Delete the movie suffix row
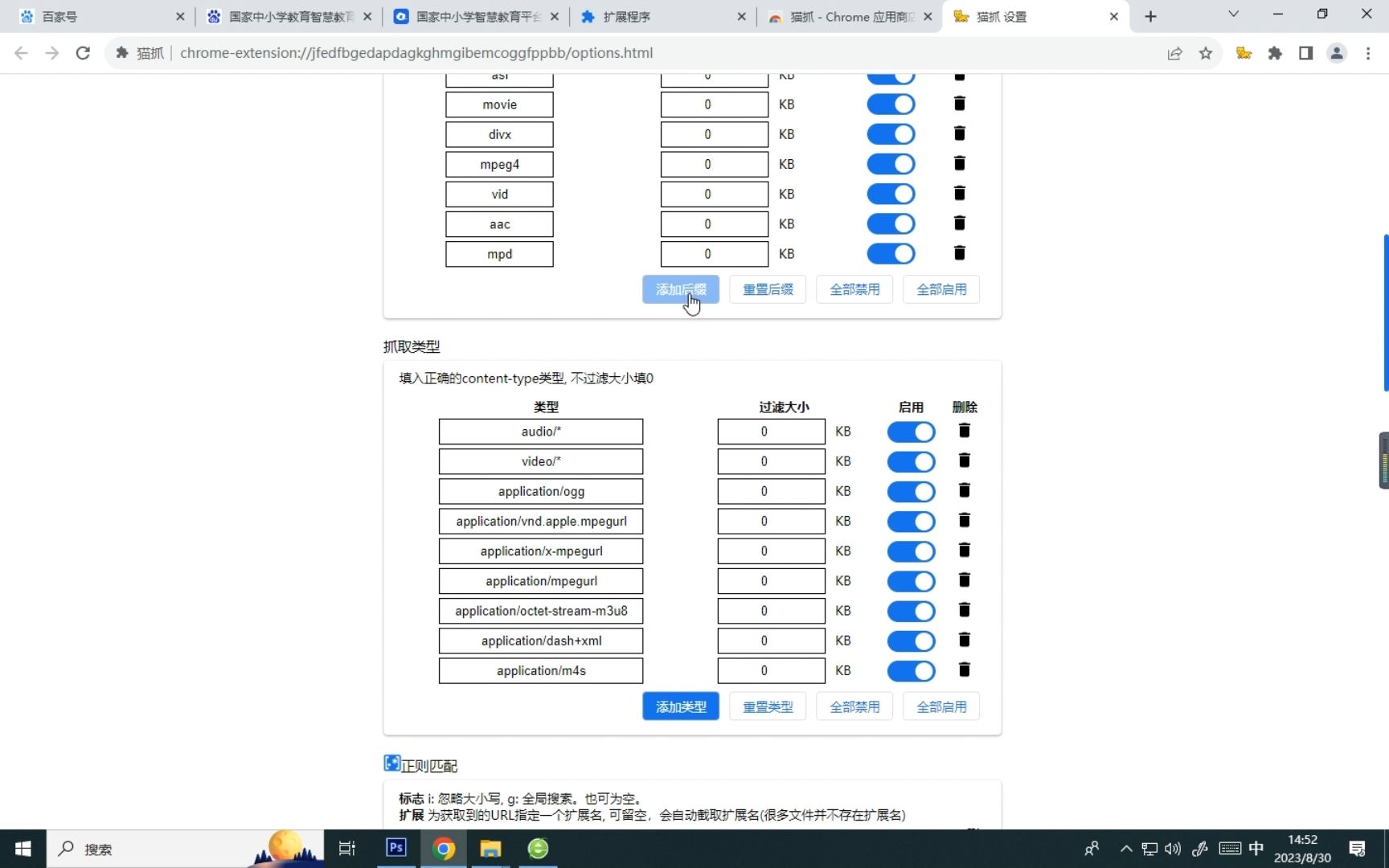Screen dimensions: 1389x868 pos(959,104)
